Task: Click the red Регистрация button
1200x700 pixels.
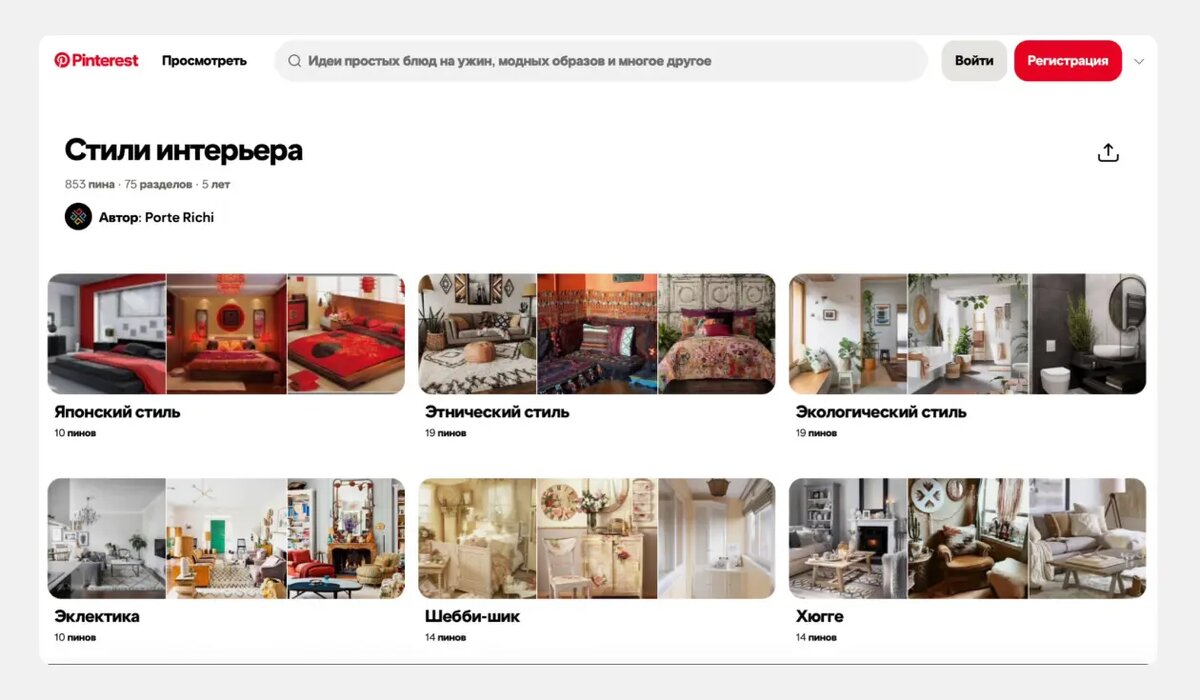Action: click(x=1068, y=61)
